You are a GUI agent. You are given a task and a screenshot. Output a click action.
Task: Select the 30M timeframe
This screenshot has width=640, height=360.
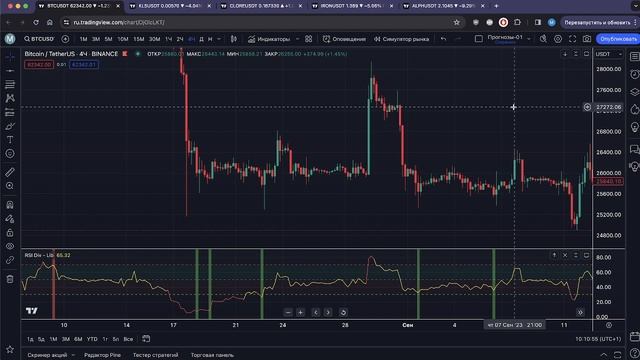[x=154, y=39]
